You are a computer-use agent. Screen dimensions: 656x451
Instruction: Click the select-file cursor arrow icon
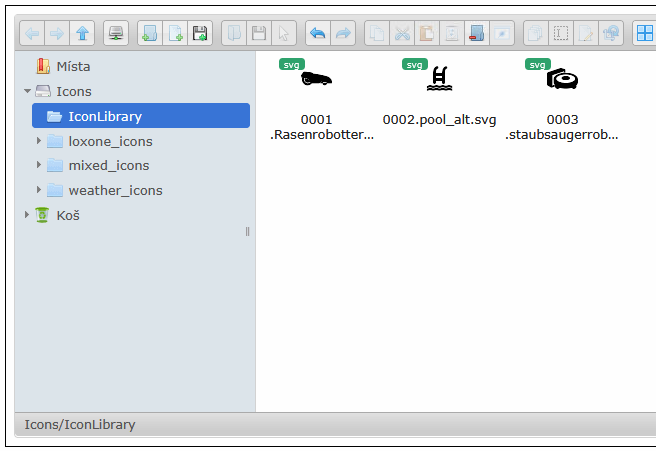pos(284,33)
